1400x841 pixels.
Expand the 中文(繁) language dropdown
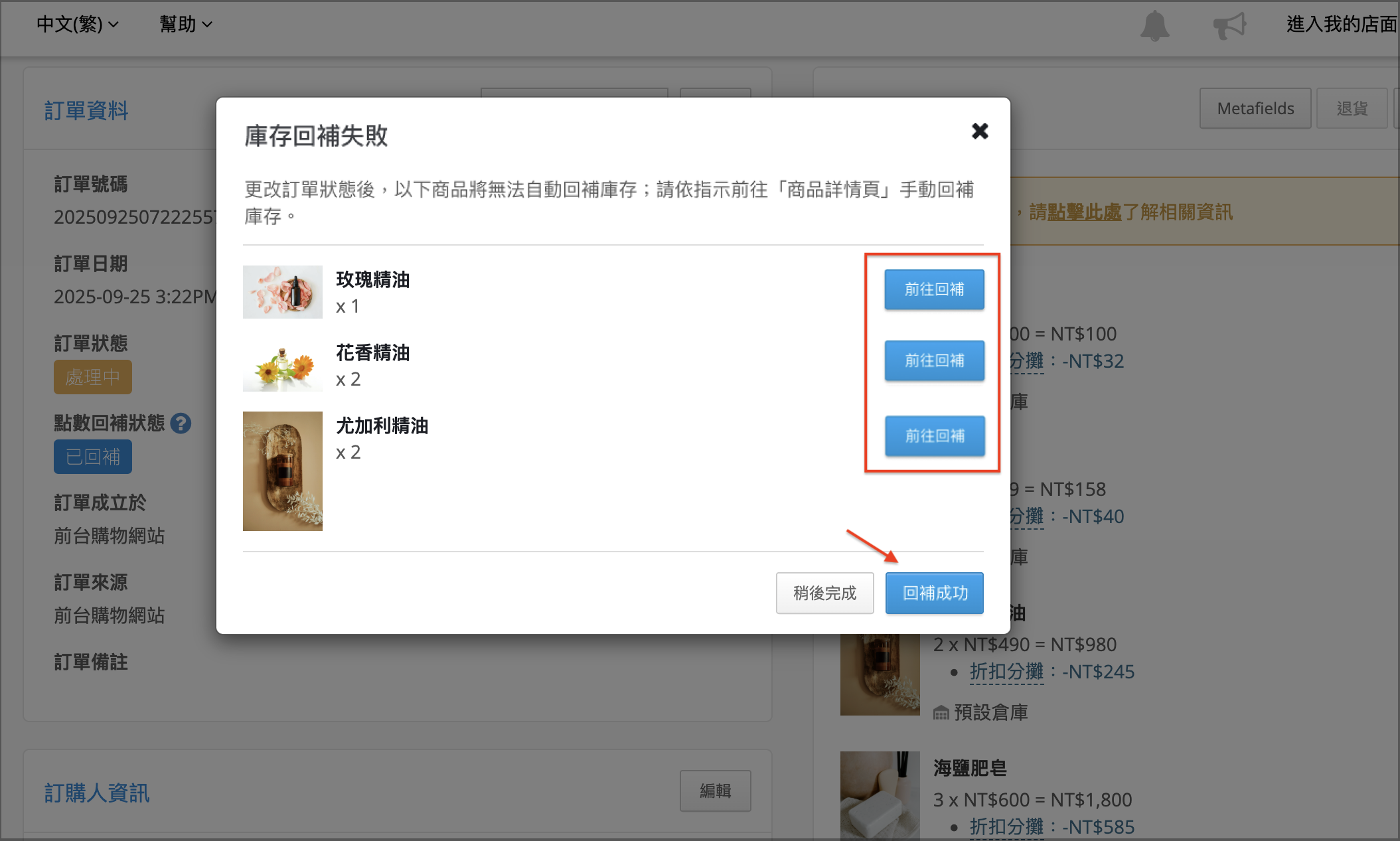click(x=77, y=25)
